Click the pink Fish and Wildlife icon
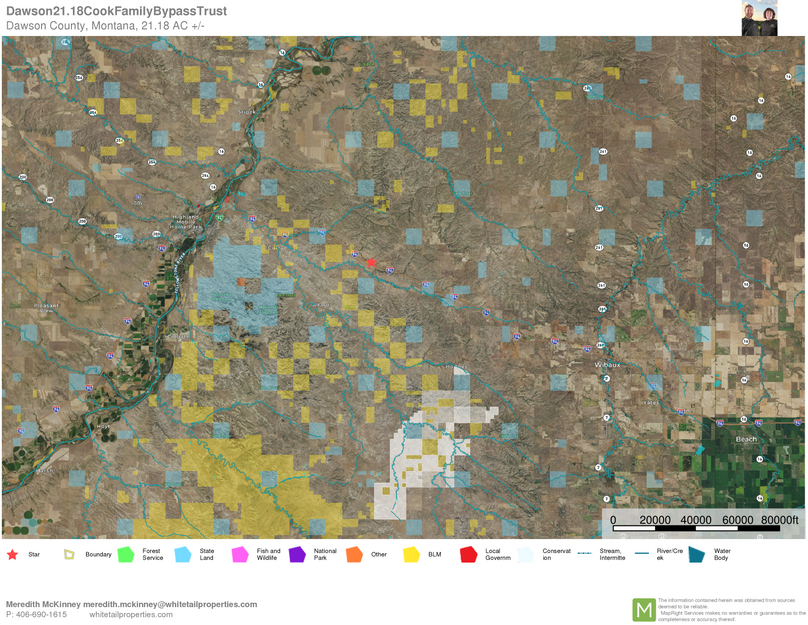808x625 pixels. (240, 554)
